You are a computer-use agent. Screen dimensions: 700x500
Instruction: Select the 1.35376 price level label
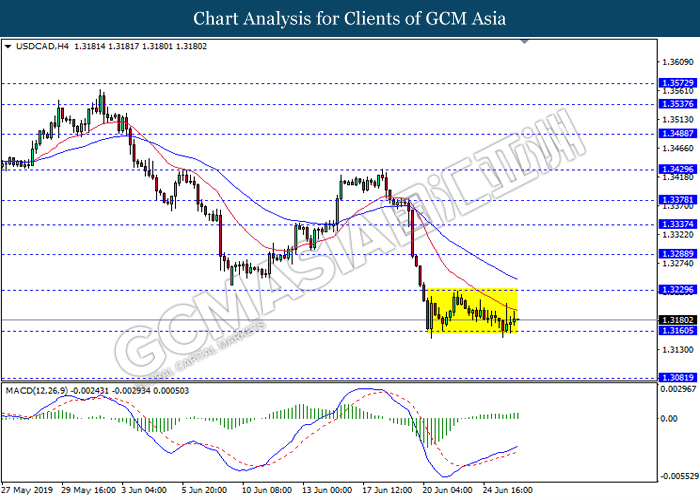click(x=678, y=104)
